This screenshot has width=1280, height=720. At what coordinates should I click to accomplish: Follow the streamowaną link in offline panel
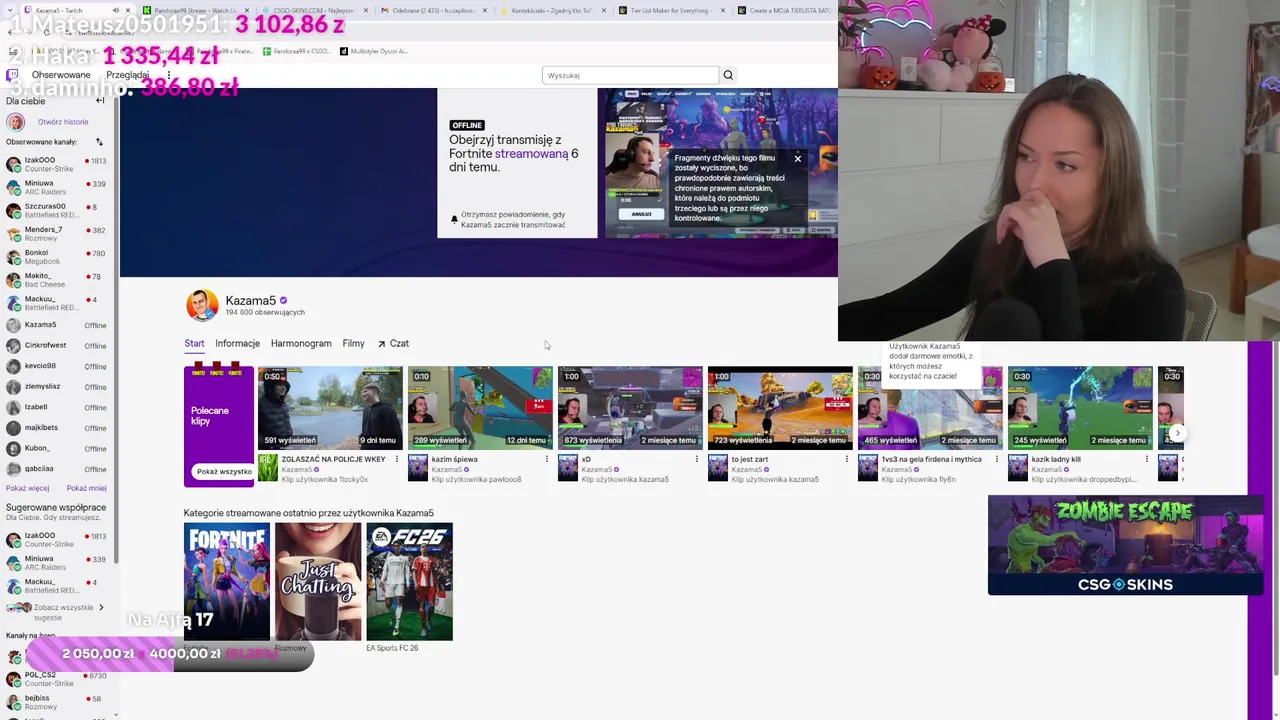531,154
